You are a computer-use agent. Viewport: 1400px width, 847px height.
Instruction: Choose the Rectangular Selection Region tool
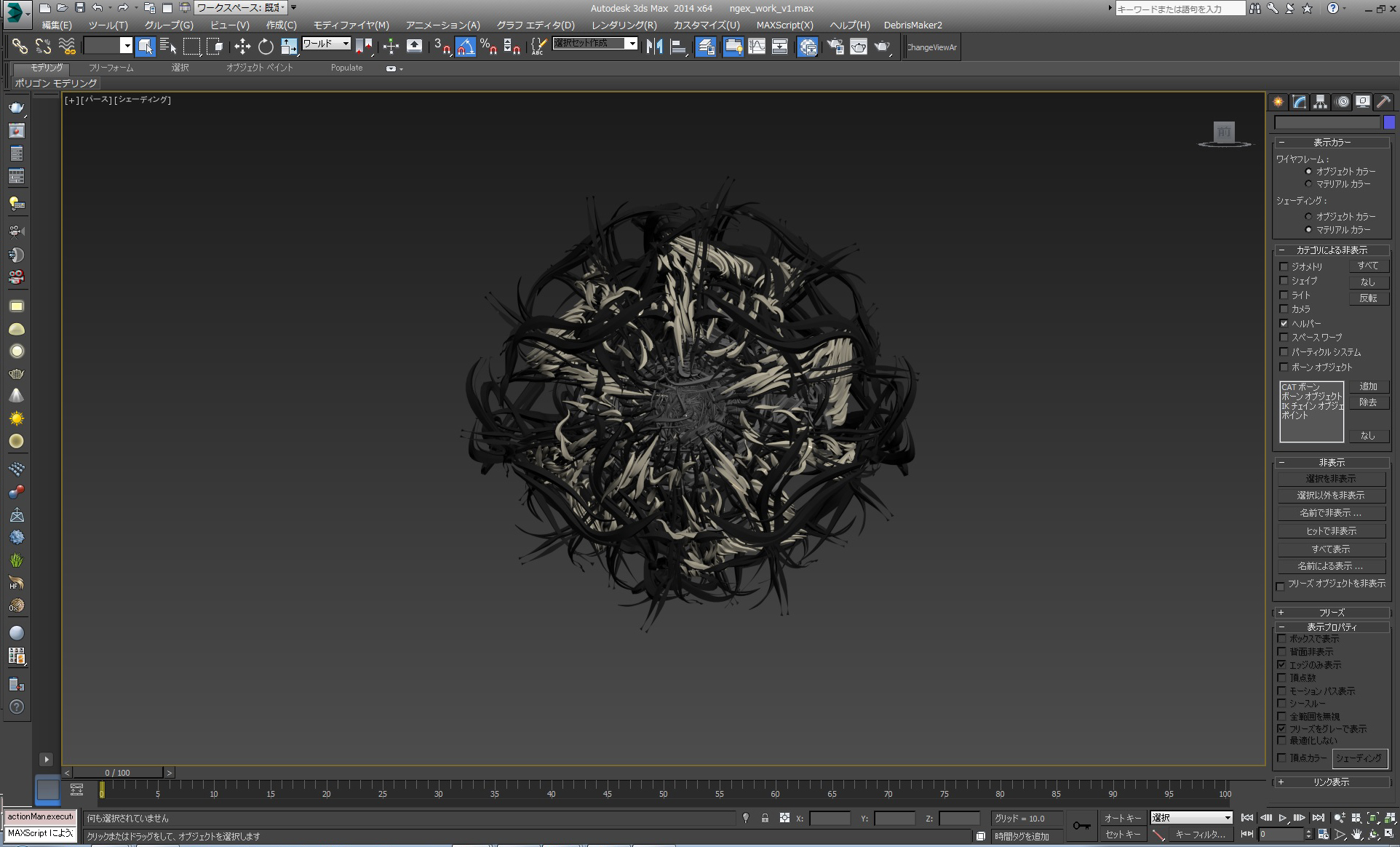[x=192, y=47]
